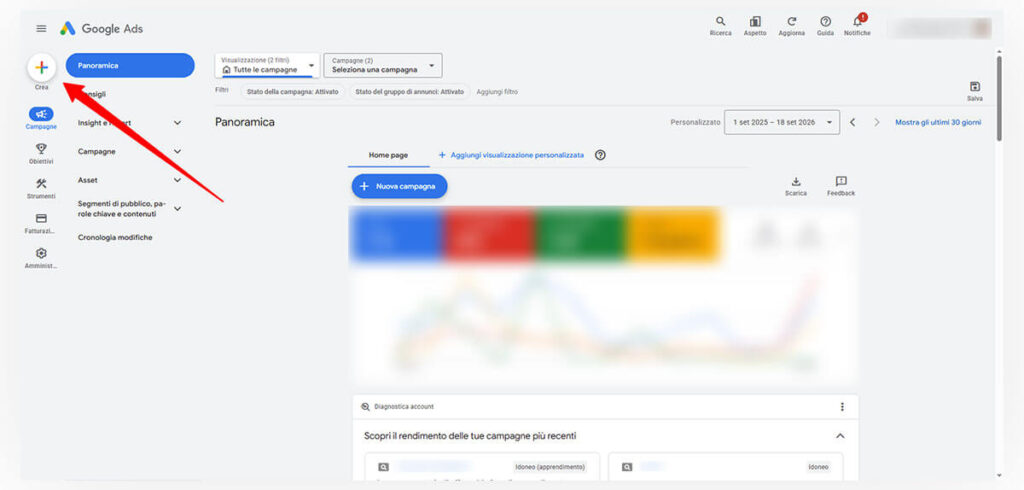
Task: Select the green metric card
Action: [x=581, y=235]
